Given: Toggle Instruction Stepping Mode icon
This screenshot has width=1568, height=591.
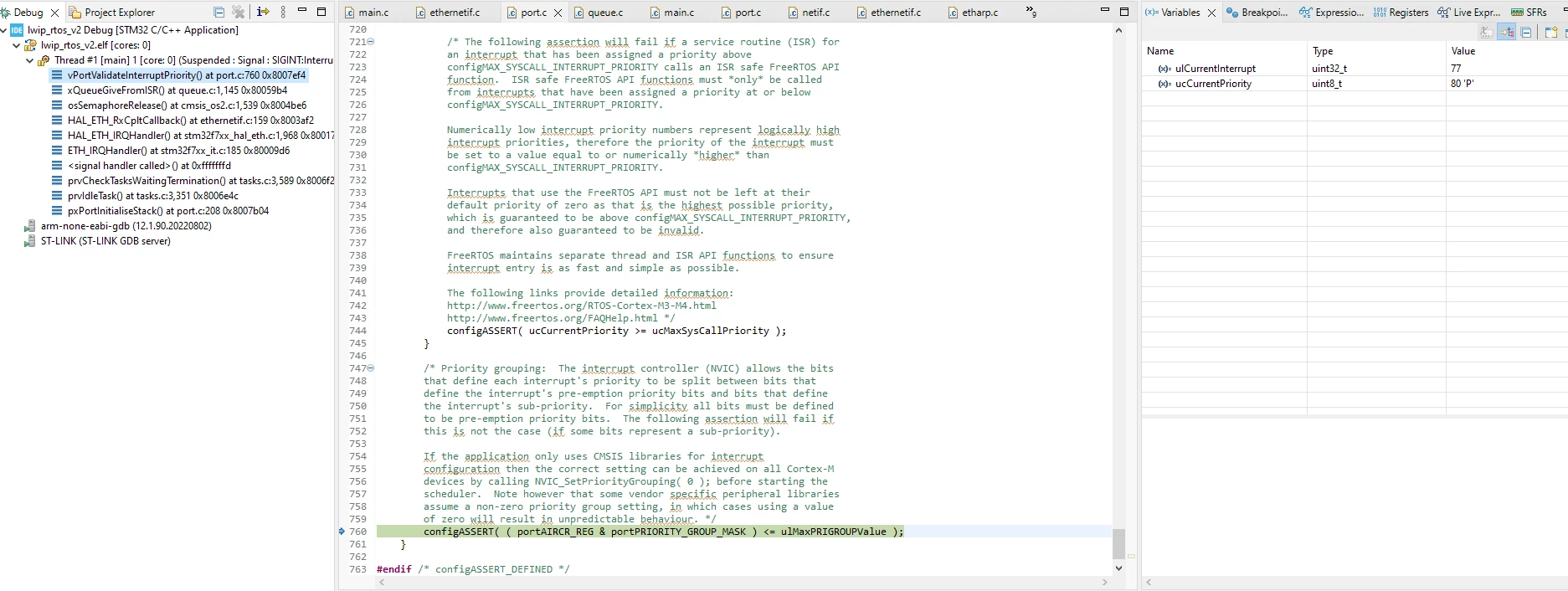Looking at the screenshot, I should pos(263,12).
